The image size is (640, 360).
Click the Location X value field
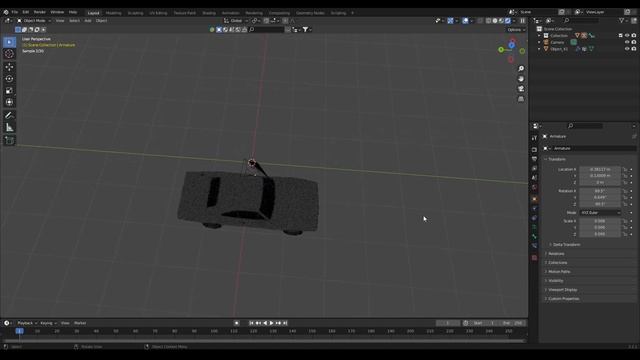tap(600, 169)
